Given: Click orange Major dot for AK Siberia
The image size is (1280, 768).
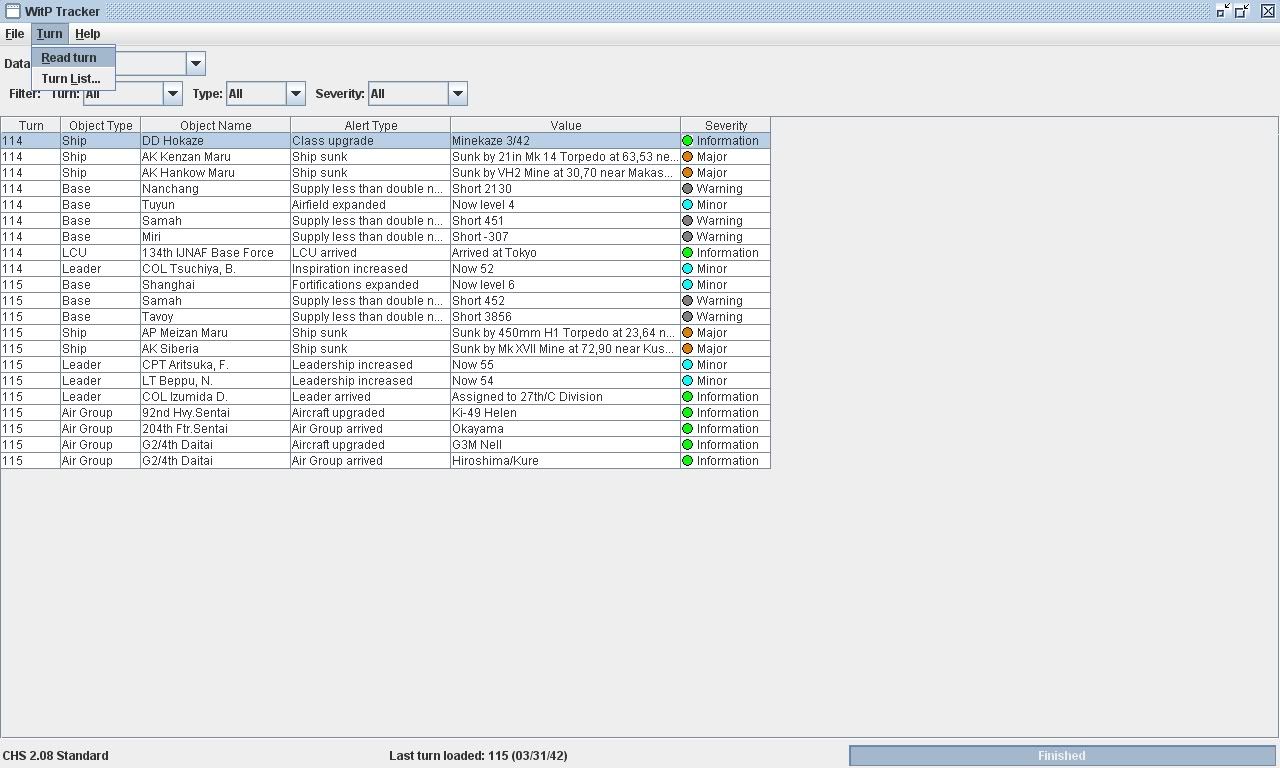Looking at the screenshot, I should tap(688, 349).
